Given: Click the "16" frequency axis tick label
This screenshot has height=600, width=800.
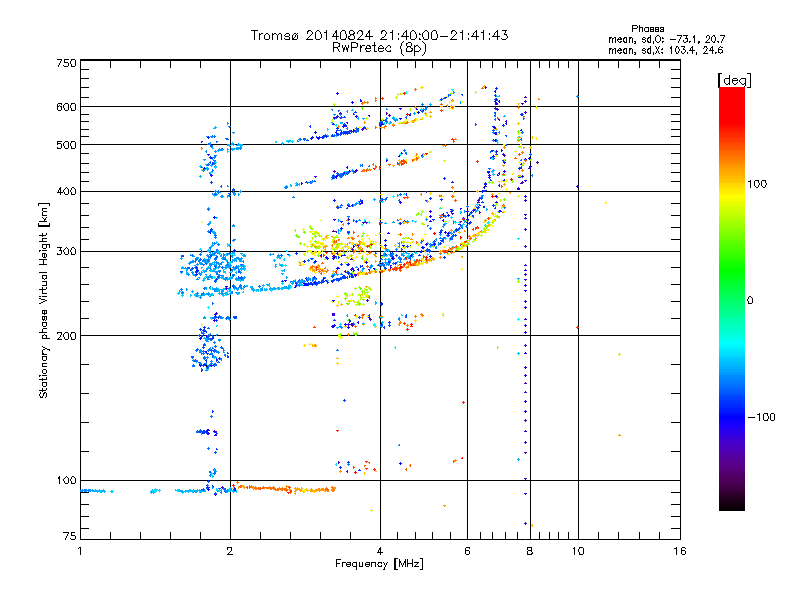Looking at the screenshot, I should click(680, 551).
